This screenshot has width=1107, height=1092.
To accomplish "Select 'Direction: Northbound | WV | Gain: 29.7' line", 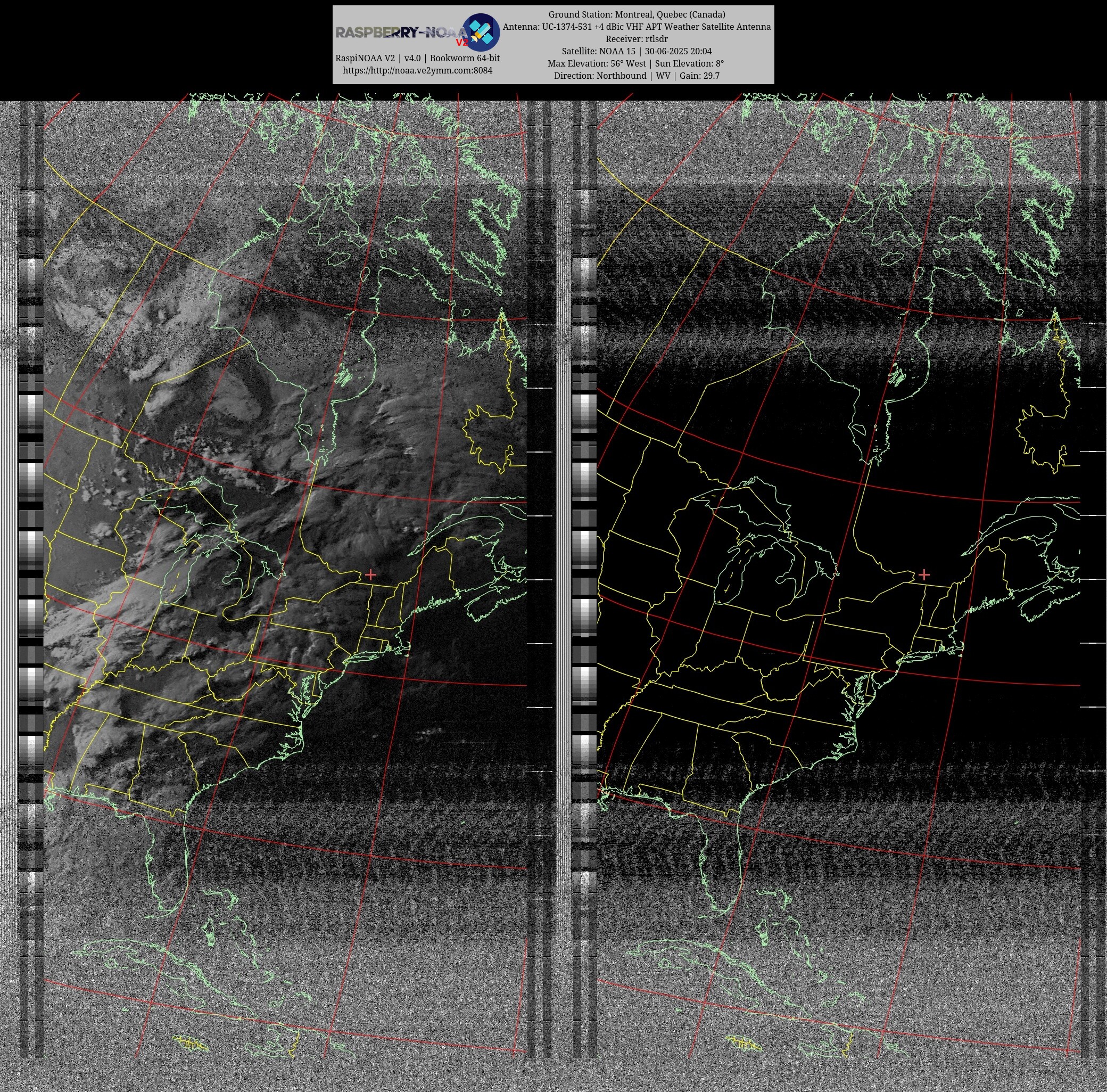I will 637,76.
